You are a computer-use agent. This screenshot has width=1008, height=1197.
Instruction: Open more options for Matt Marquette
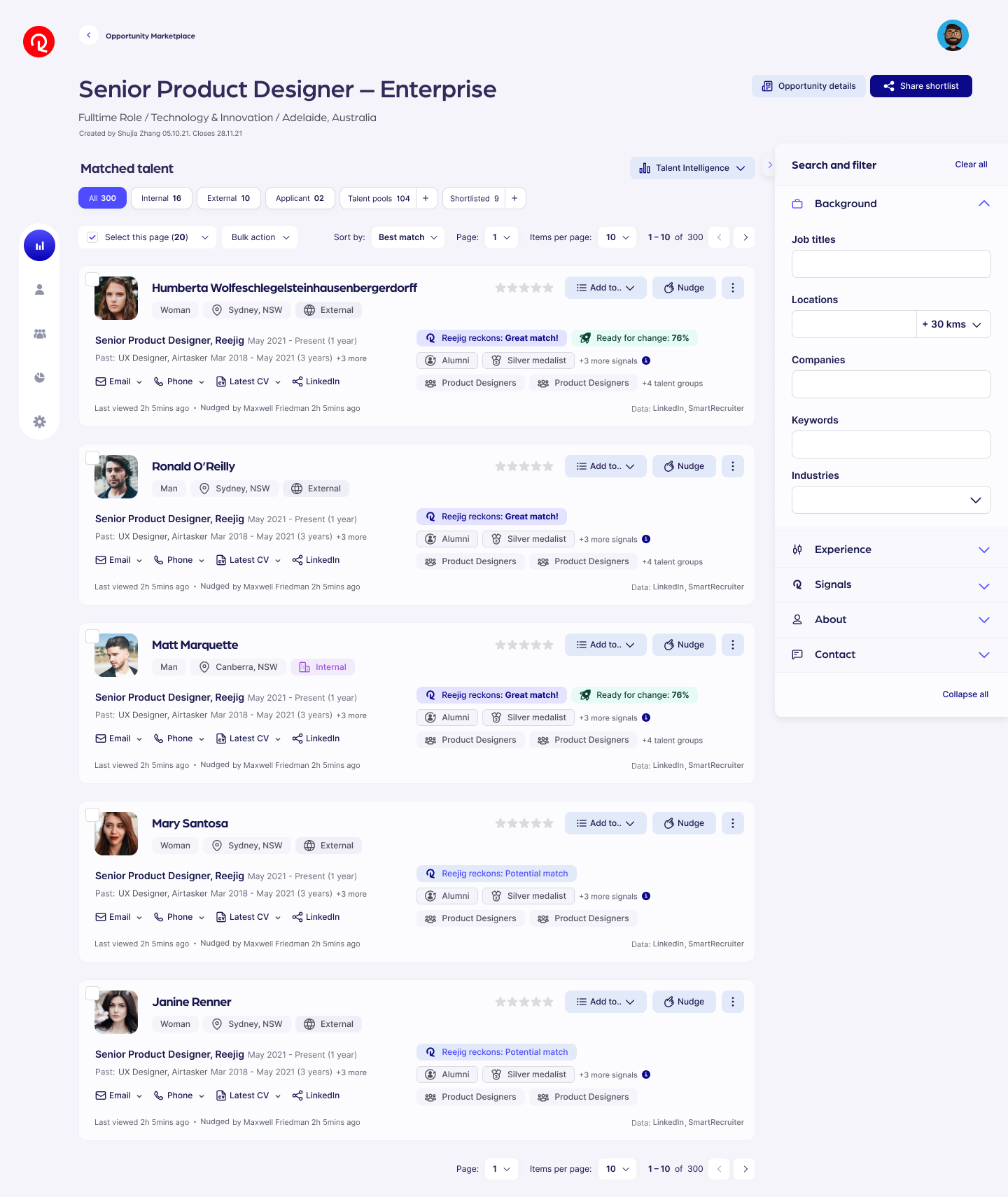coord(733,645)
